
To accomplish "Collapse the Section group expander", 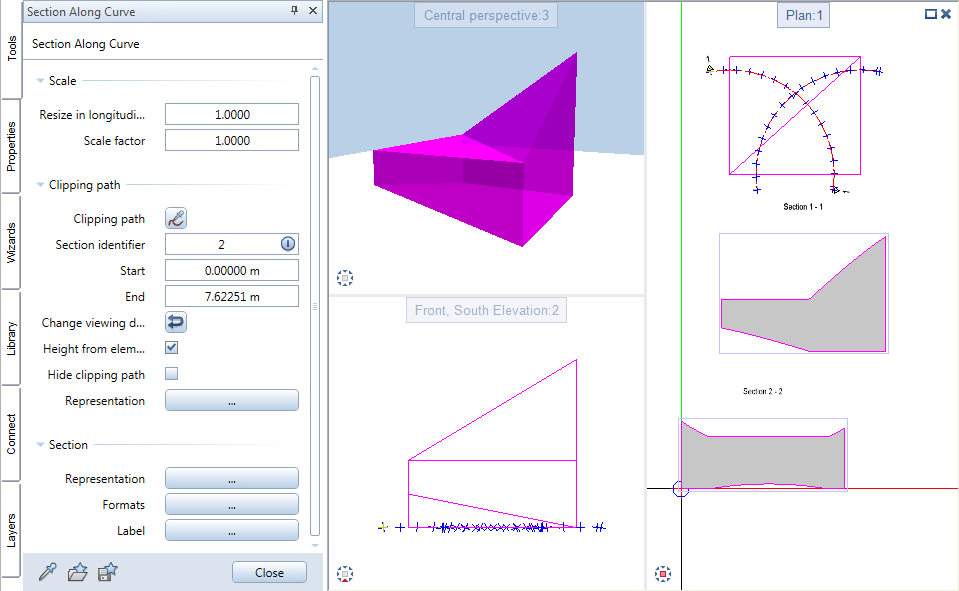I will pyautogui.click(x=40, y=445).
